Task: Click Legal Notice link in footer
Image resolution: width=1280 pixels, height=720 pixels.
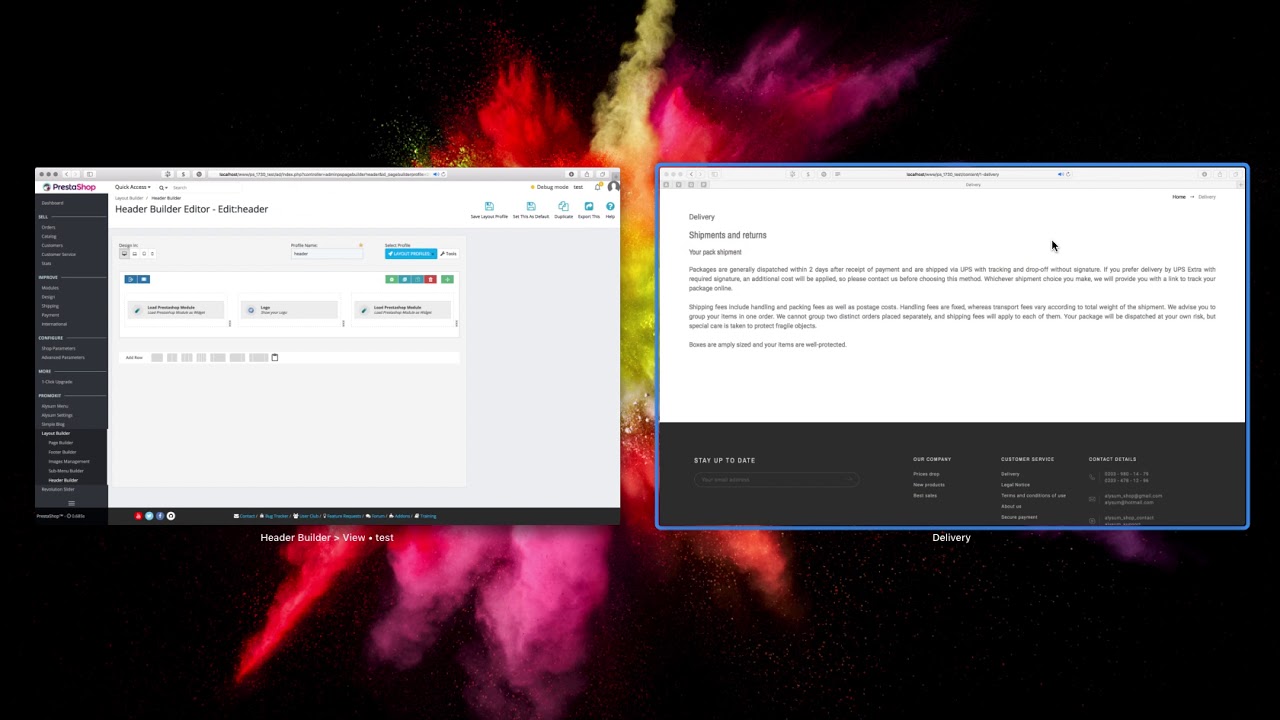Action: click(1015, 485)
